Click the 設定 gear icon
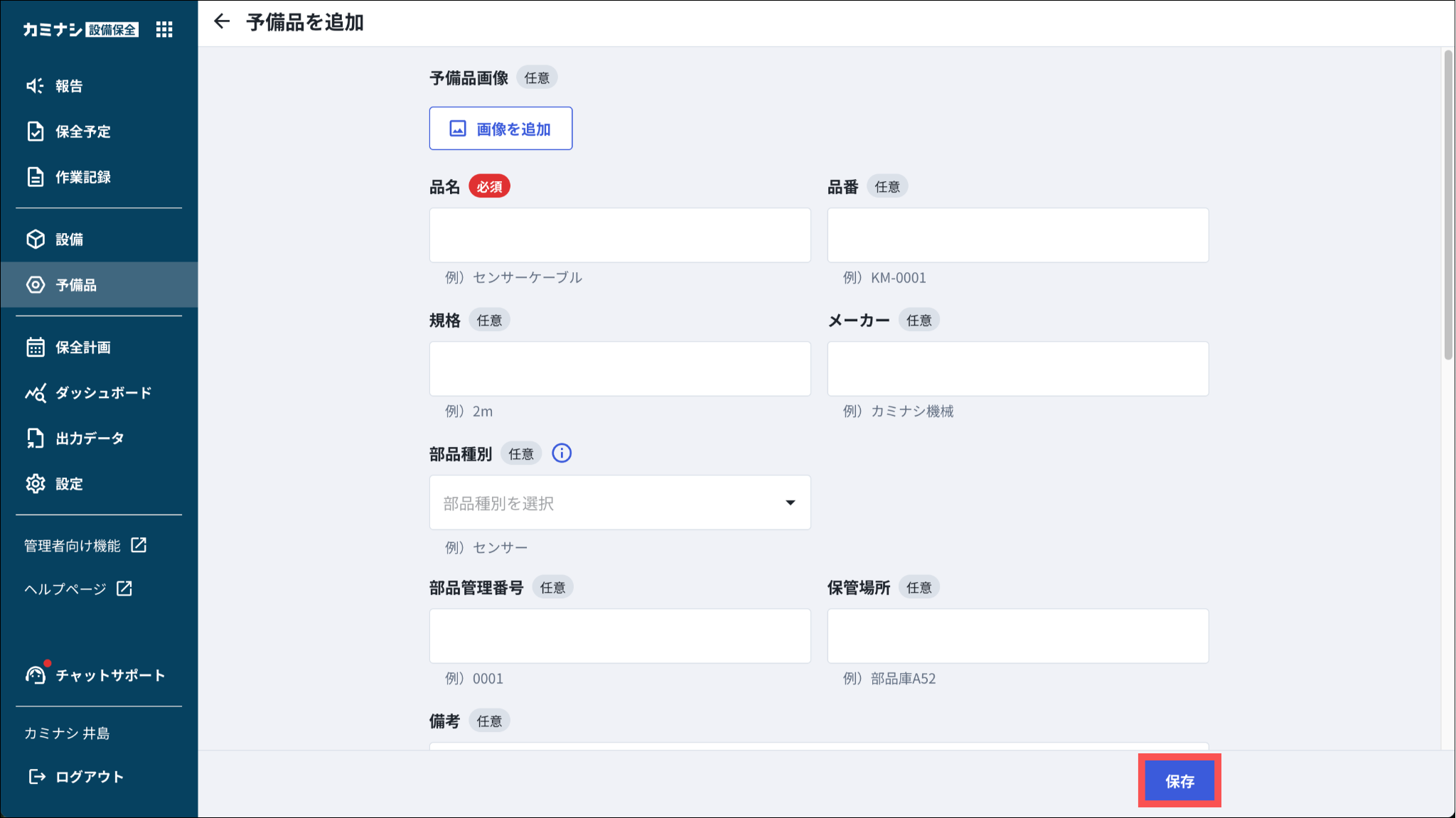The height and width of the screenshot is (818, 1456). coord(35,484)
